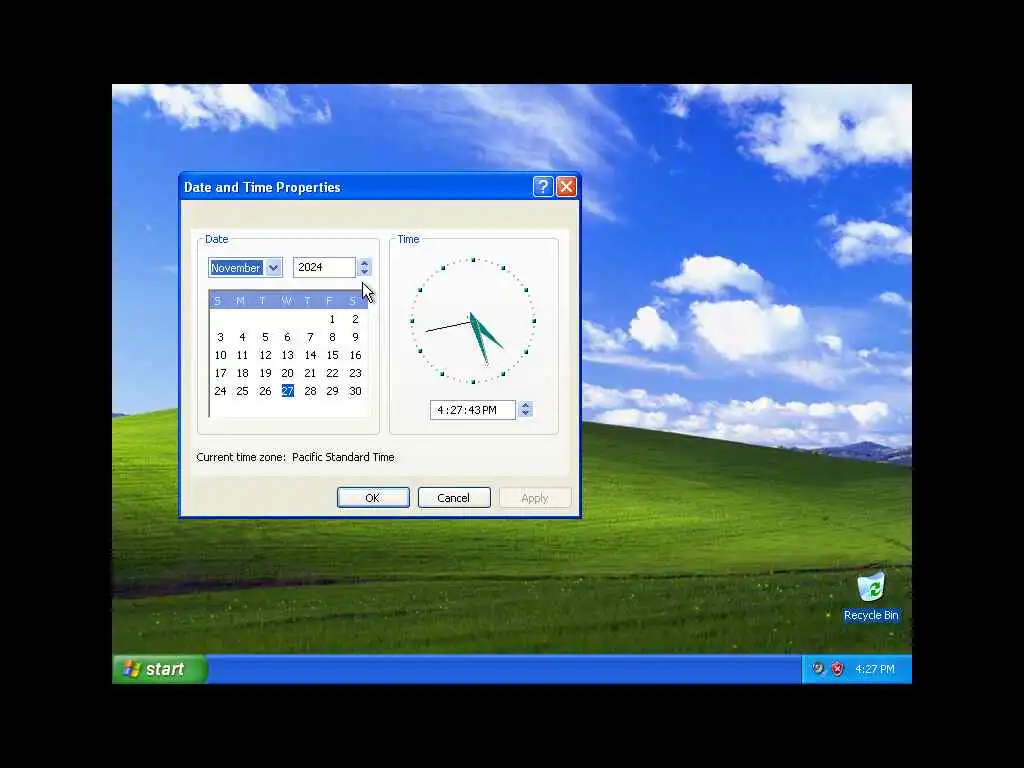Image resolution: width=1024 pixels, height=768 pixels.
Task: Pick day 21 in the calendar
Action: 310,373
